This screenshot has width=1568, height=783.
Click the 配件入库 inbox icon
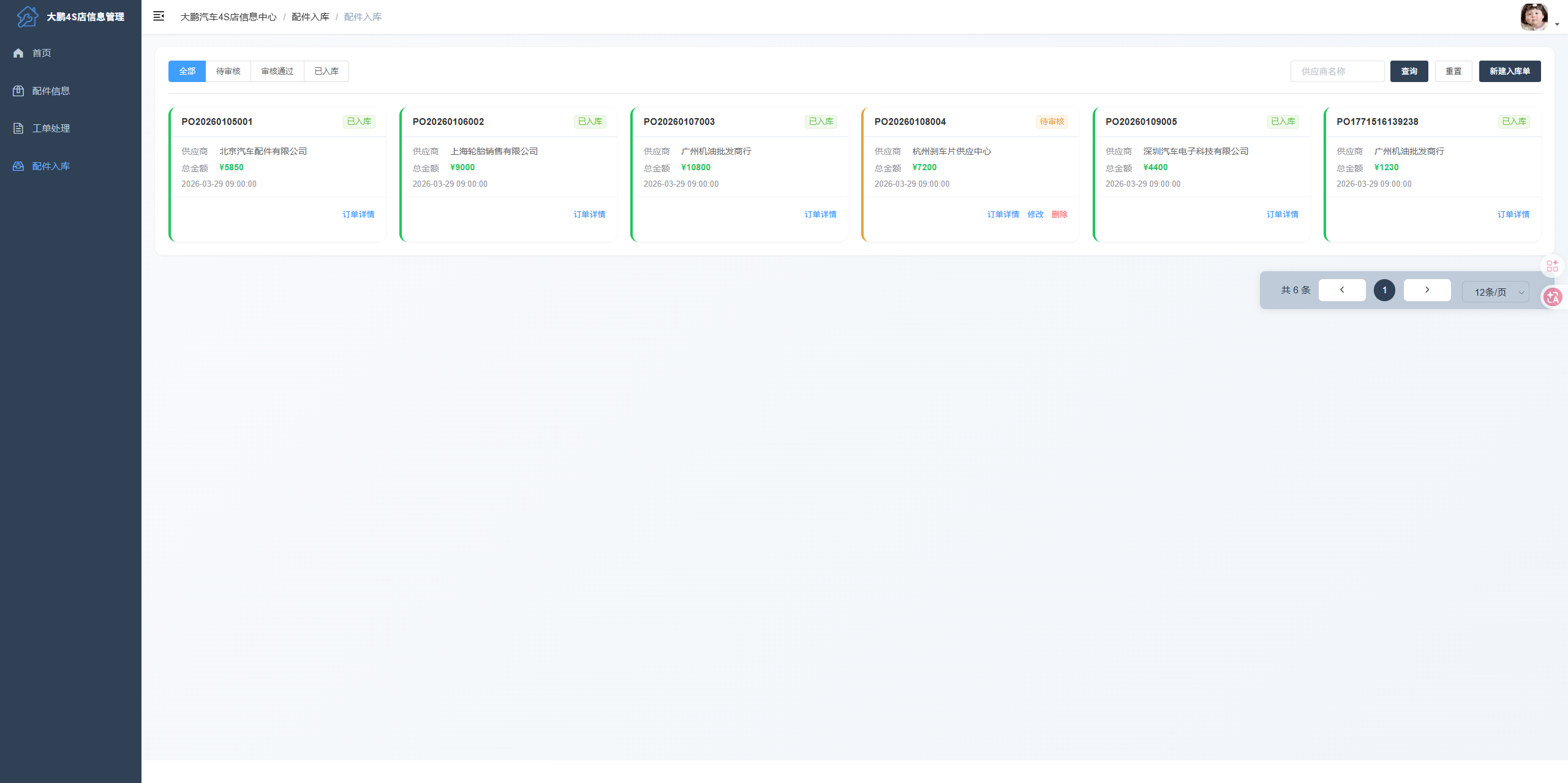pos(18,167)
